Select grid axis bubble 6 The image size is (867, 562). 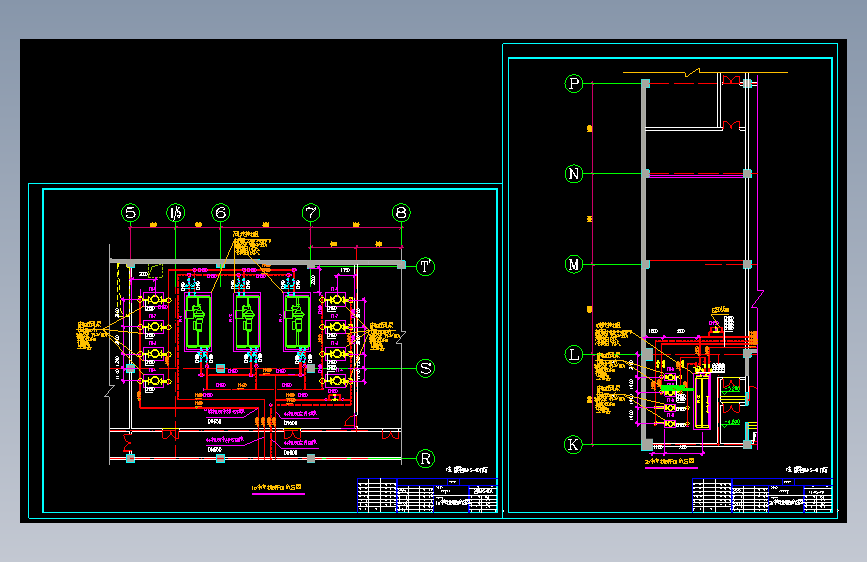coord(221,213)
